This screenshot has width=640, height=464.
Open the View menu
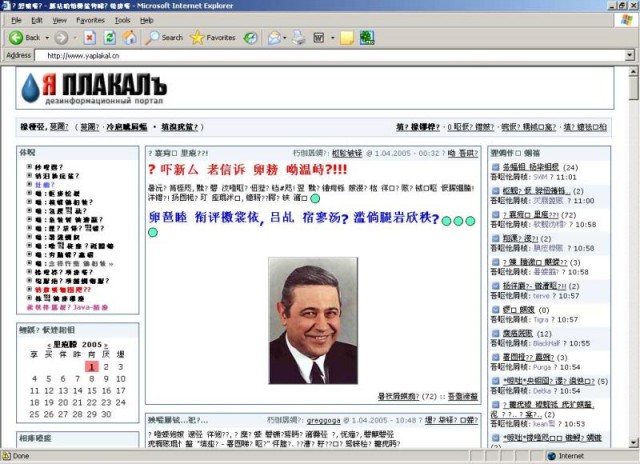pyautogui.click(x=60, y=20)
